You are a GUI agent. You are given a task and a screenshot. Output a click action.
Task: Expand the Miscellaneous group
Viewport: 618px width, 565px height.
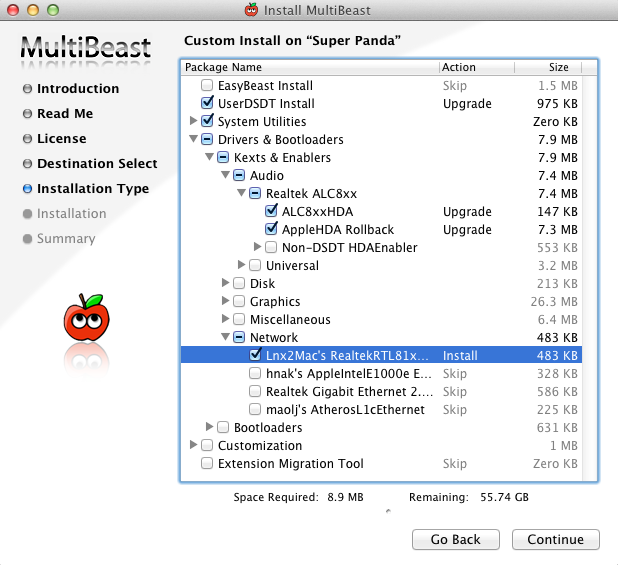tap(225, 318)
